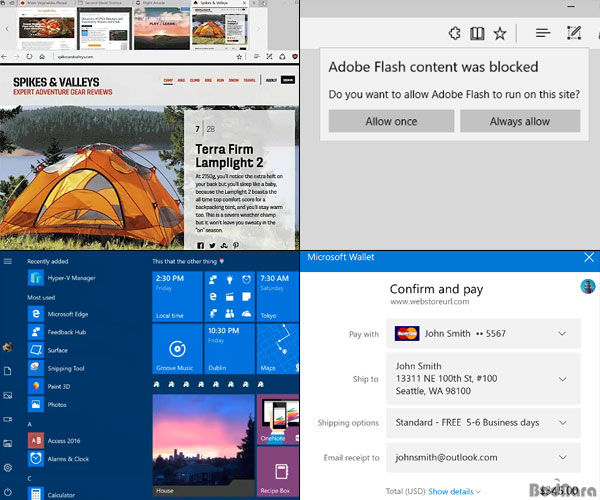Launch Microsoft Edge from Most used list
Viewport: 600px width, 500px height.
58,314
